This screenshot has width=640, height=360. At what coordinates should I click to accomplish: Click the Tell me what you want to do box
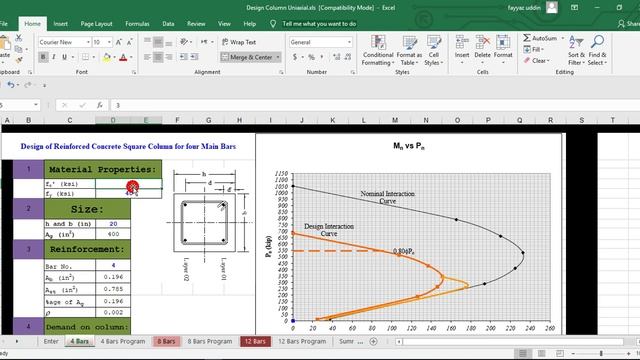point(319,24)
